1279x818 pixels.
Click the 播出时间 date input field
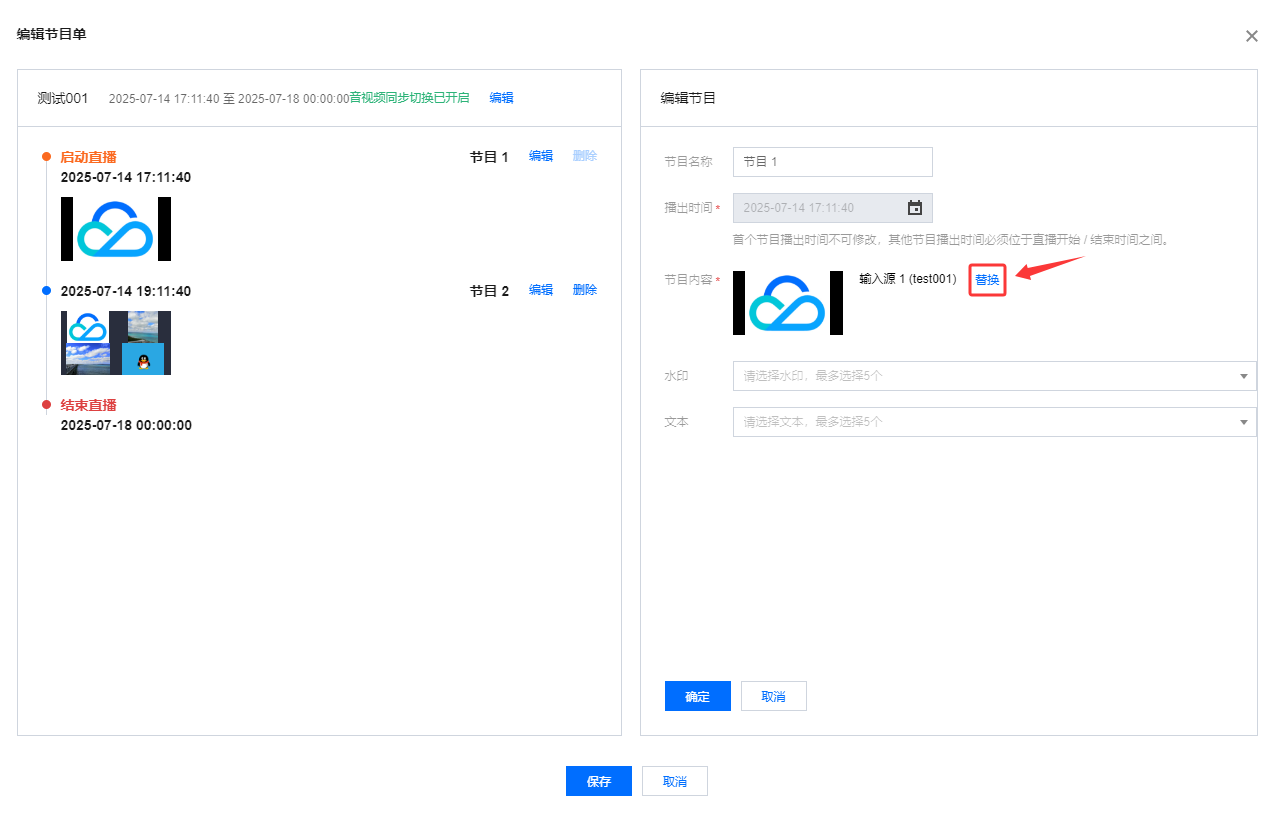833,208
